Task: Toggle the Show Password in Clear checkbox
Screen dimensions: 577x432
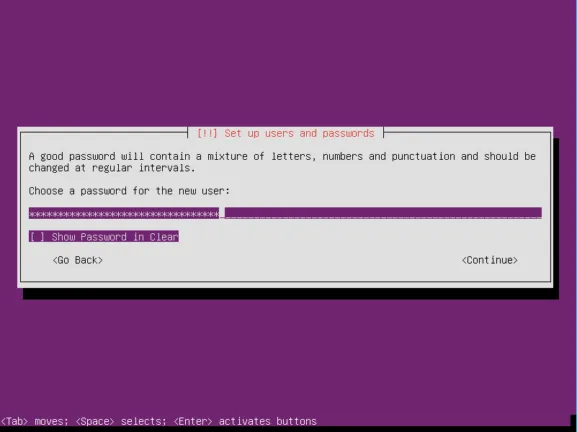Action: (104, 237)
